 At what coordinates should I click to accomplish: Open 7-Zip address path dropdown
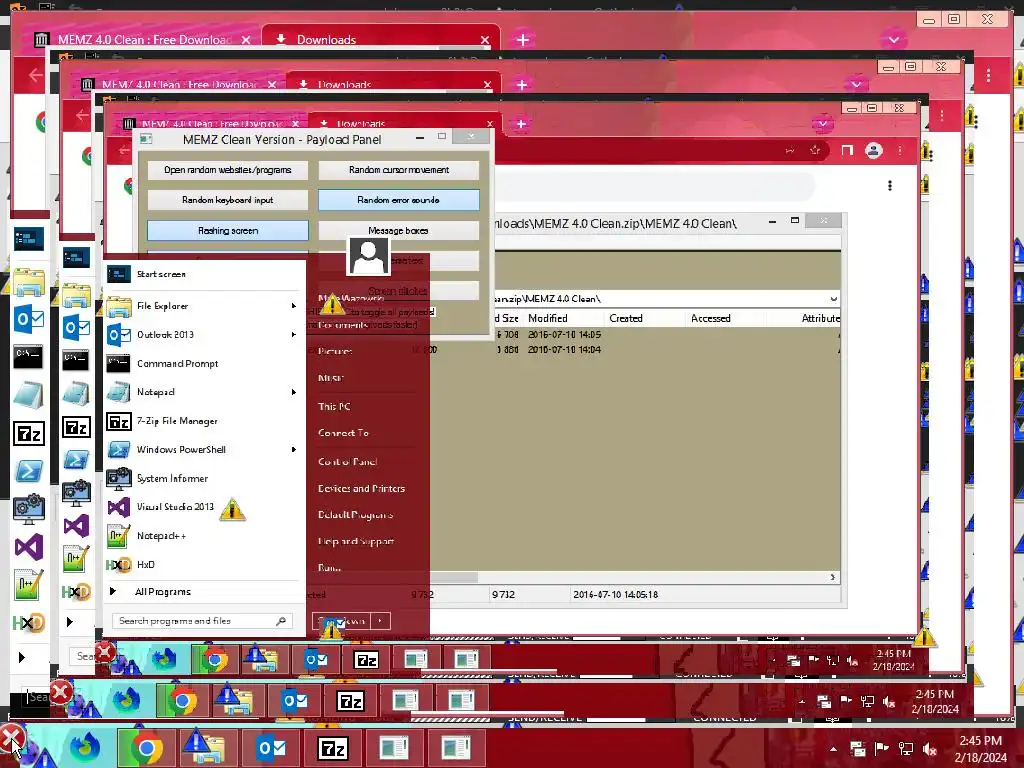[x=833, y=299]
